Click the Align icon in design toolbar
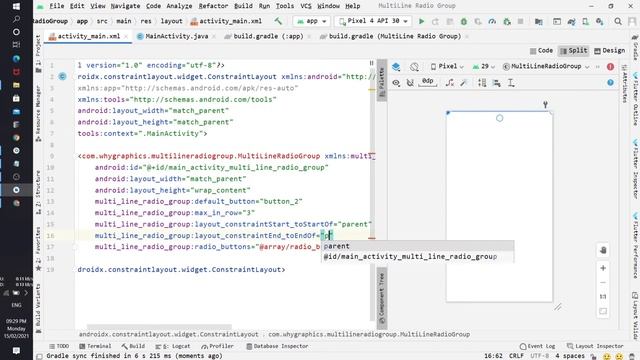 point(496,83)
